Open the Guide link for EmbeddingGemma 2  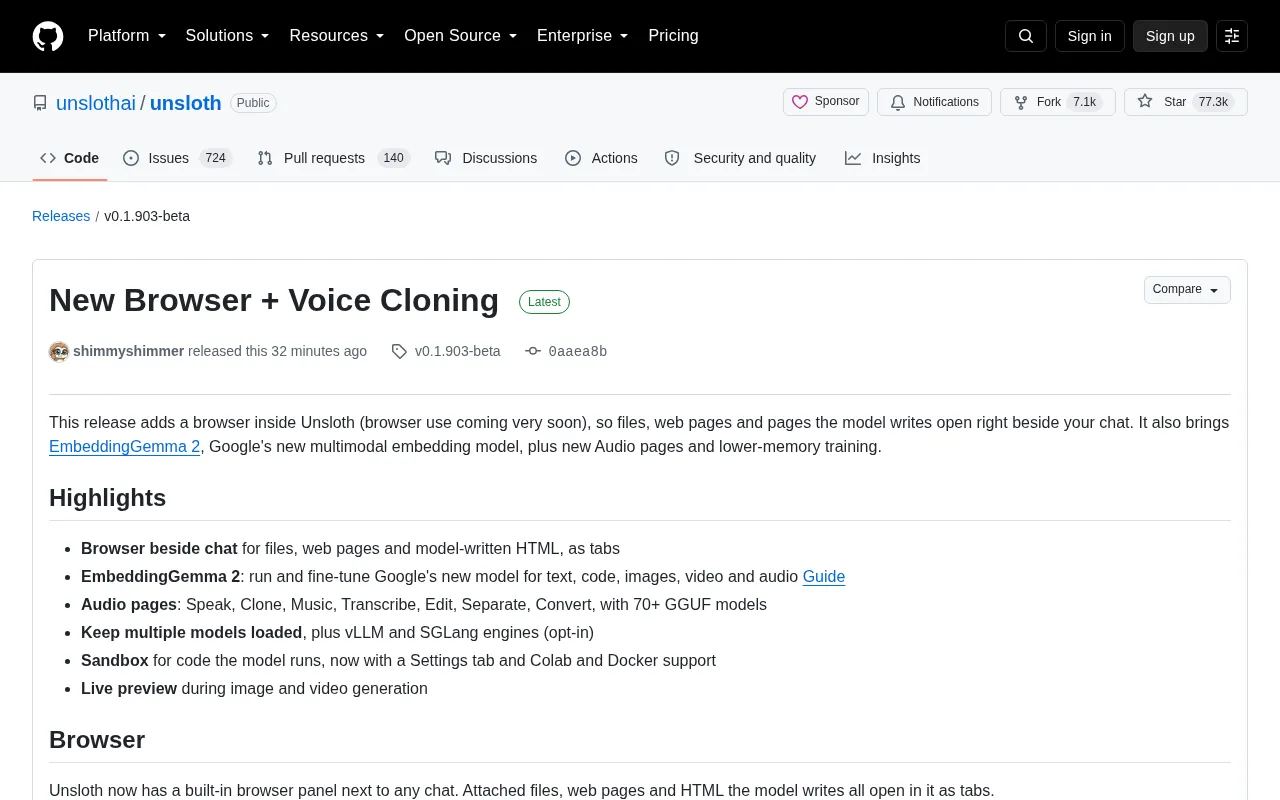pos(824,576)
